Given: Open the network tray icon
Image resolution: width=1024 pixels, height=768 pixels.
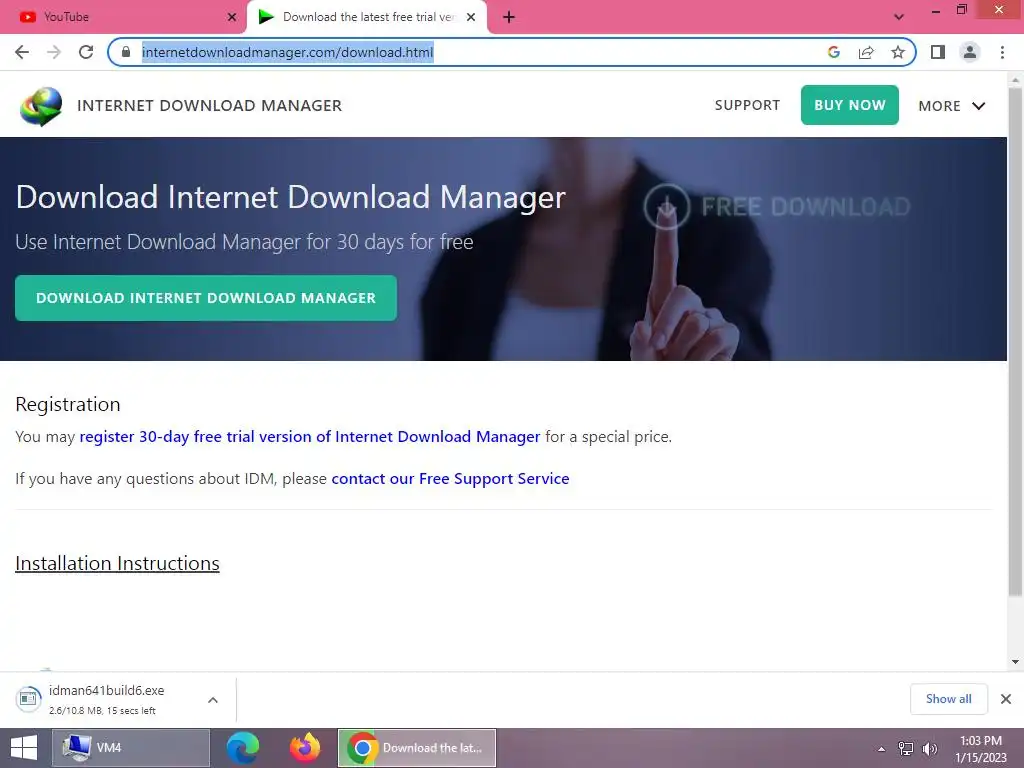Looking at the screenshot, I should pyautogui.click(x=906, y=749).
